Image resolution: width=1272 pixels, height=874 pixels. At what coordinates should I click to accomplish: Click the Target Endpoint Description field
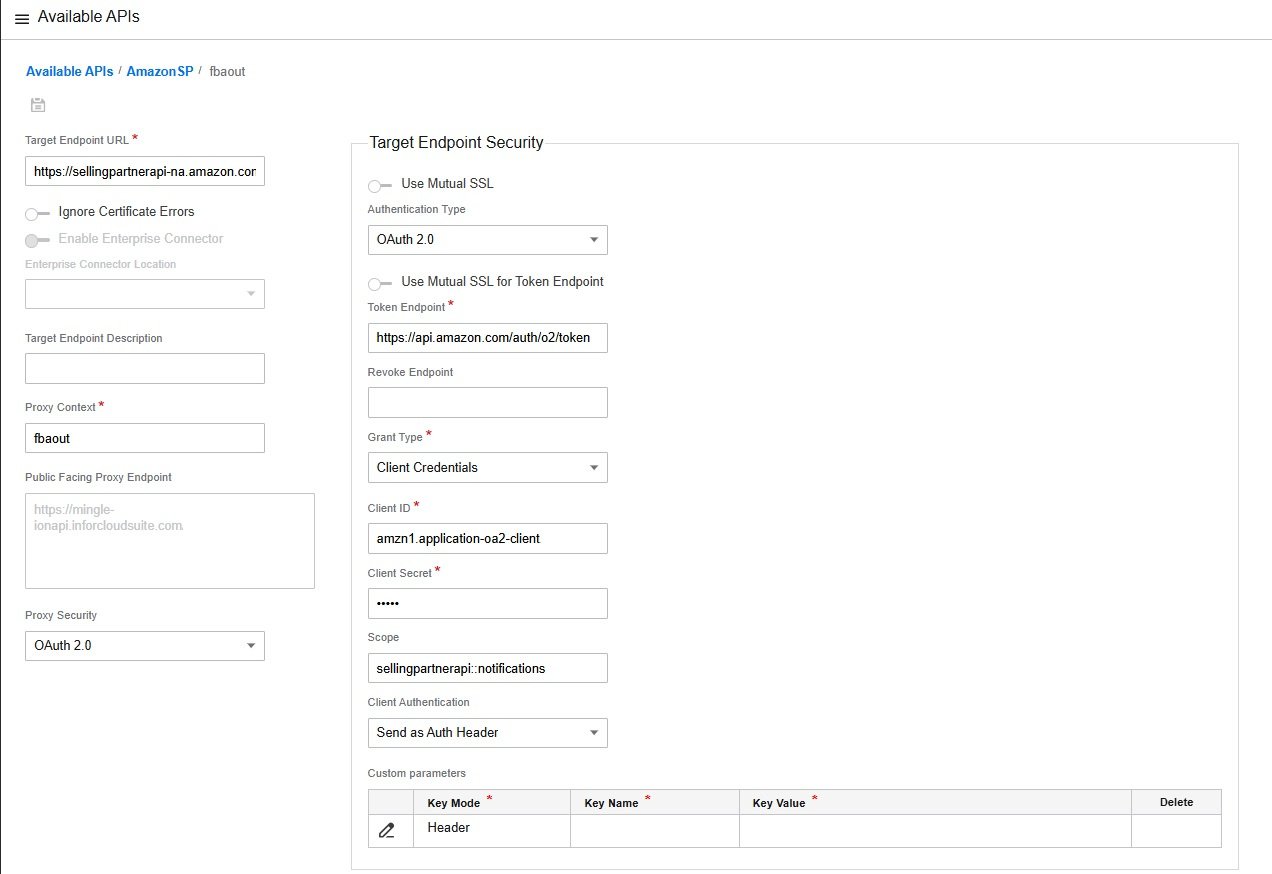(144, 368)
